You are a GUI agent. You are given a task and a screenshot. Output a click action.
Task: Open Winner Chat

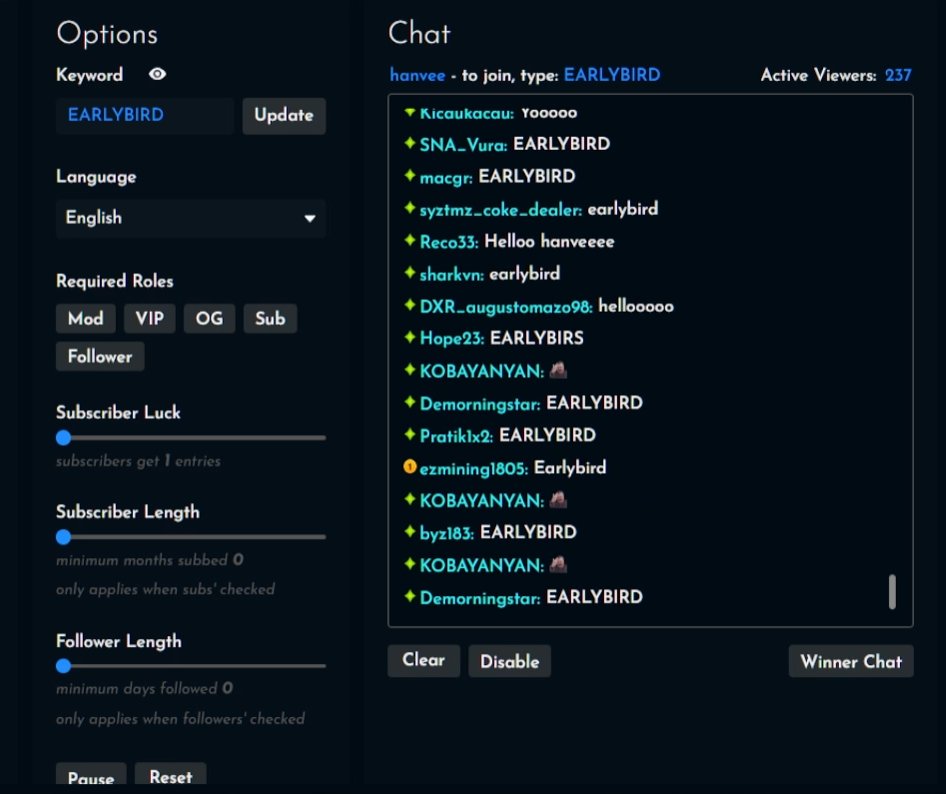[851, 661]
